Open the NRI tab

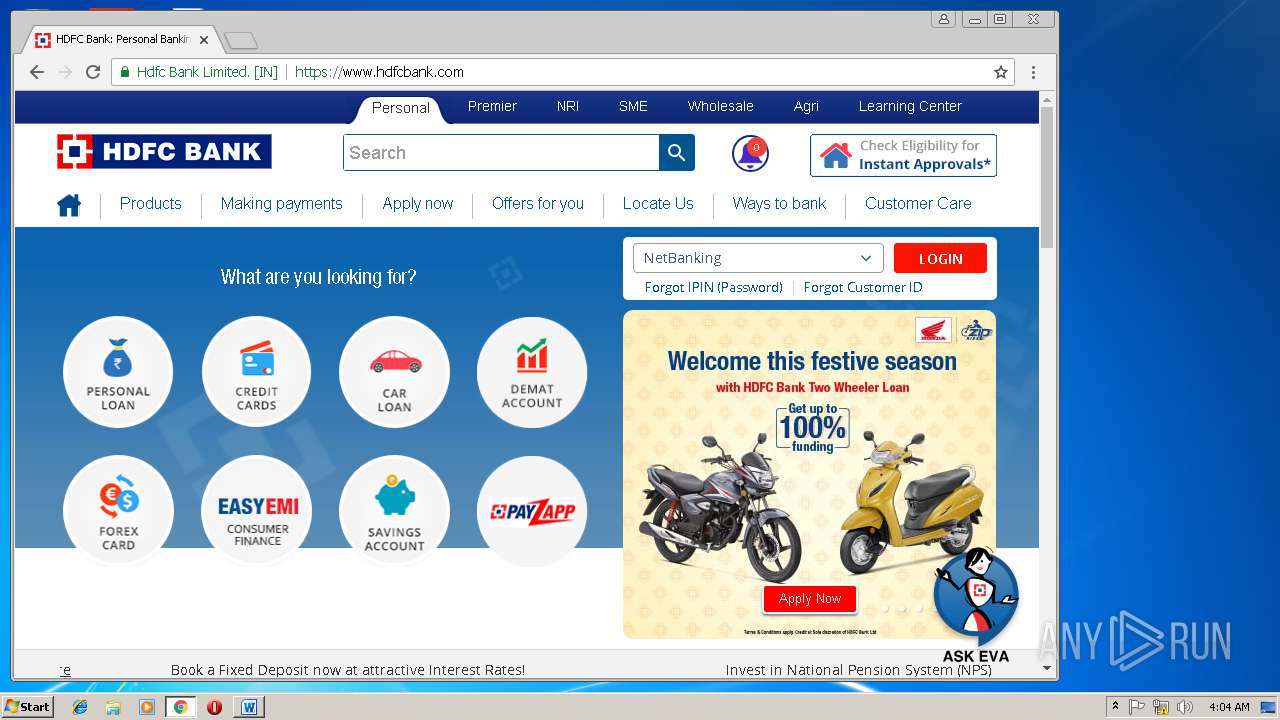point(568,106)
